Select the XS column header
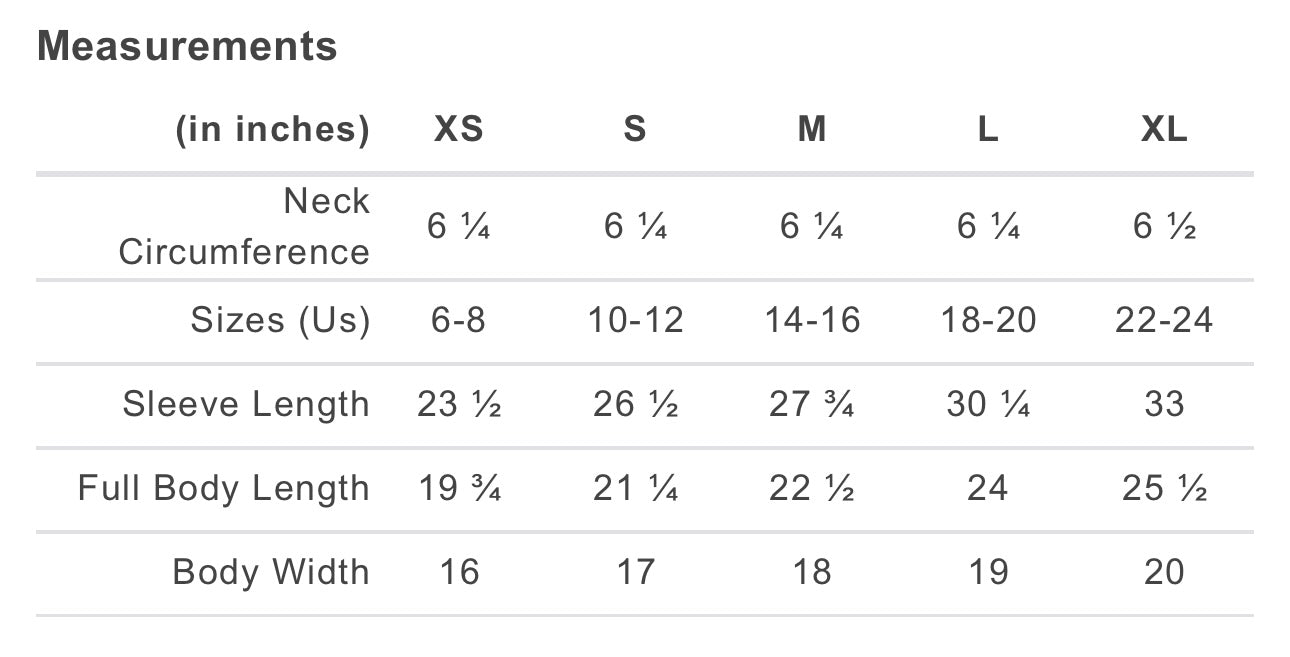Screen dimensions: 1290x657 pyautogui.click(x=459, y=129)
